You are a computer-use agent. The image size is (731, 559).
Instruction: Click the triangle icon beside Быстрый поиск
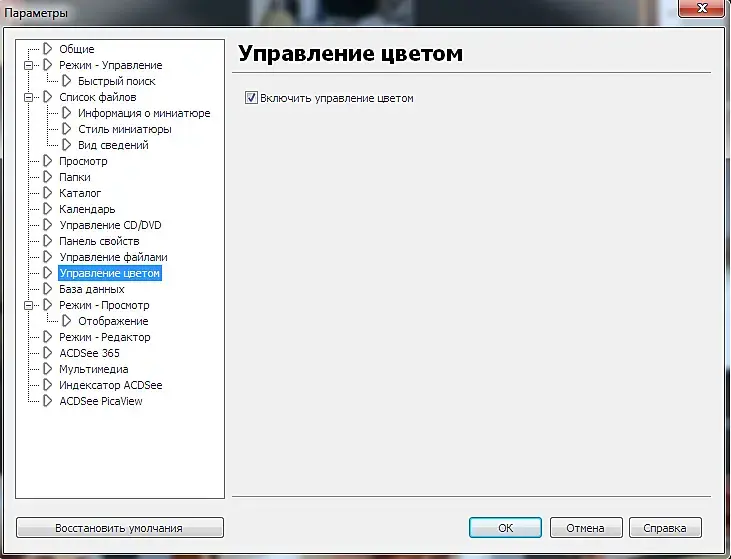tap(67, 81)
